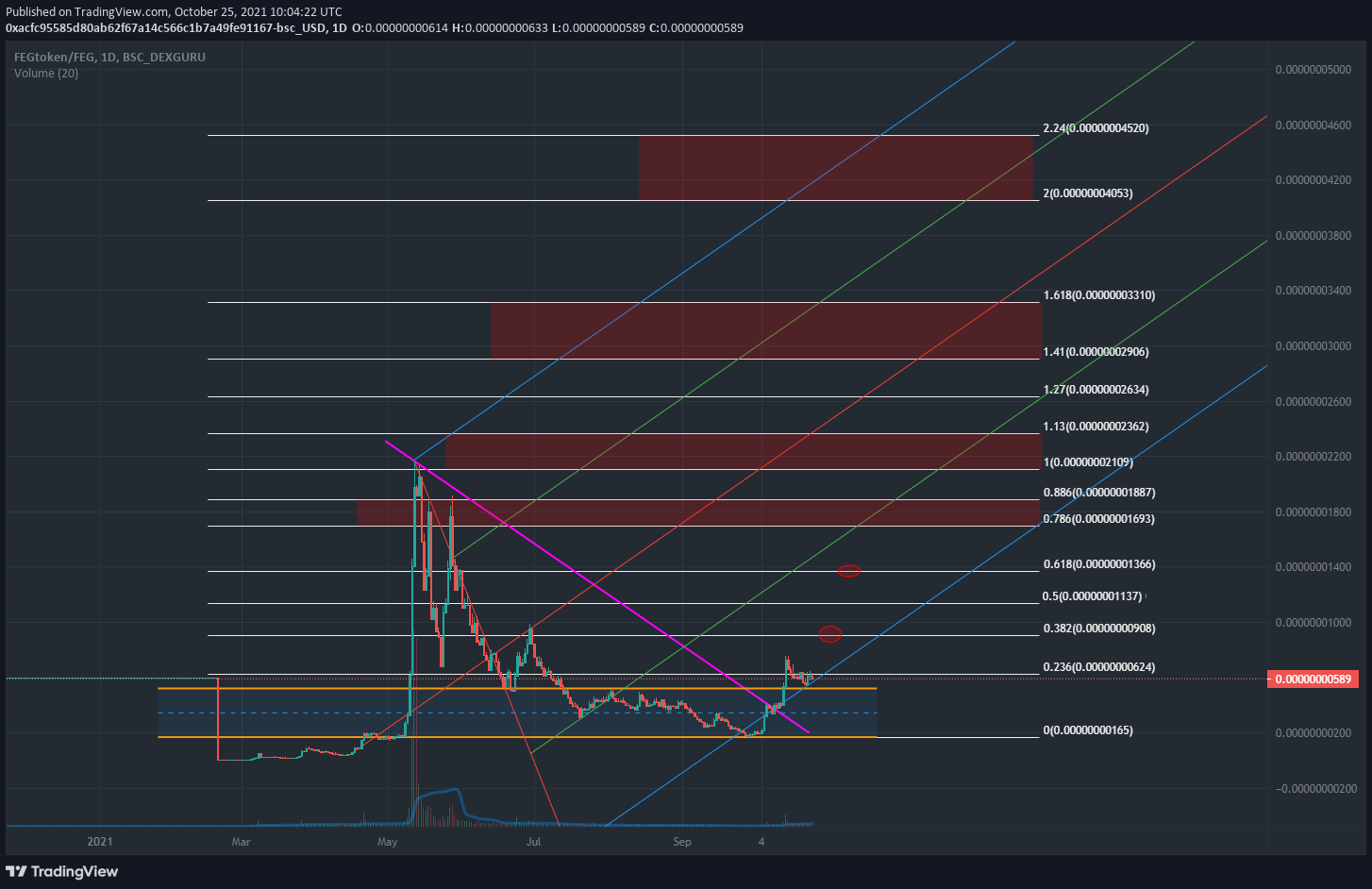Select the Volume (20) indicator label
The height and width of the screenshot is (889, 1372).
point(46,74)
